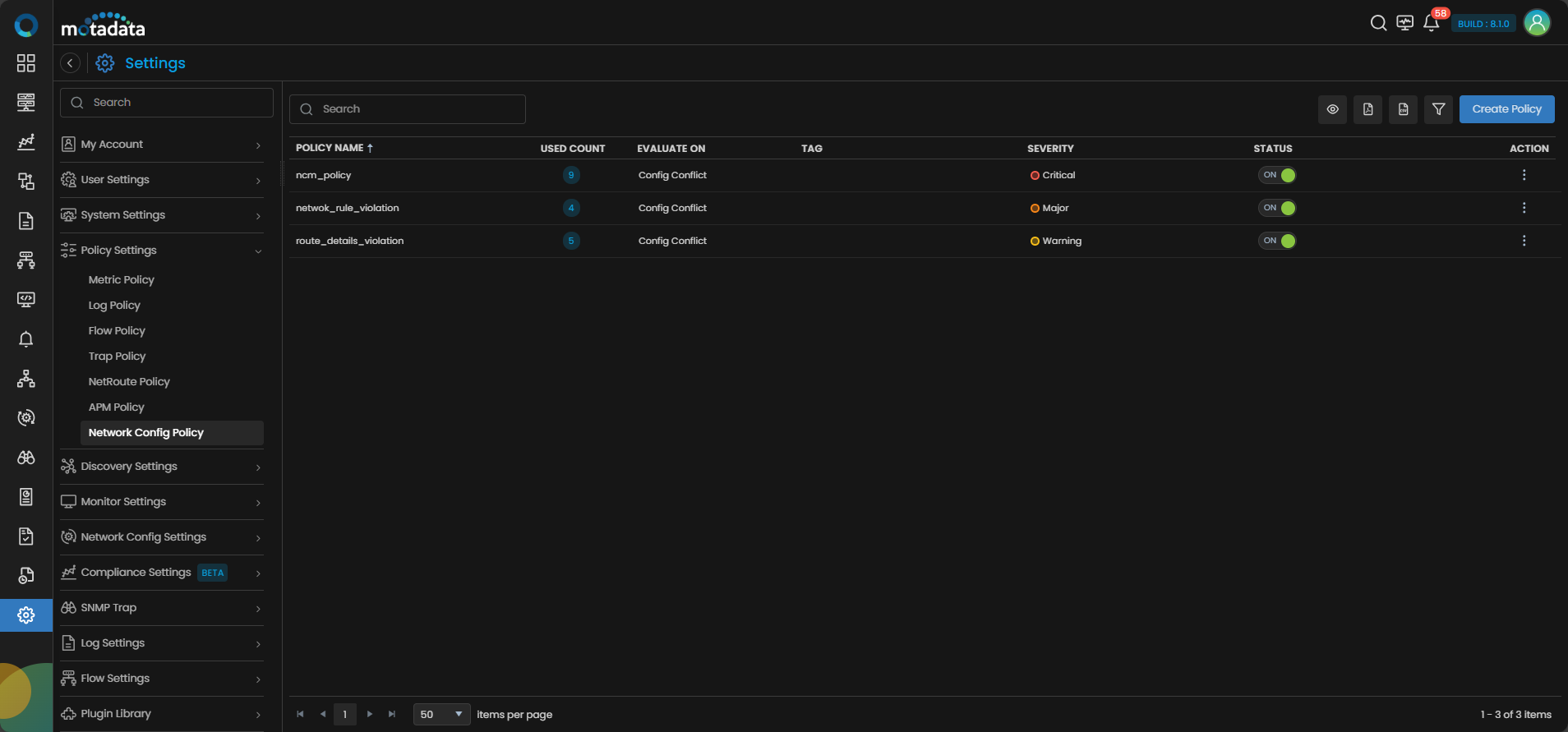This screenshot has width=1568, height=732.
Task: Open the code monitor icon in left sidebar
Action: [26, 300]
